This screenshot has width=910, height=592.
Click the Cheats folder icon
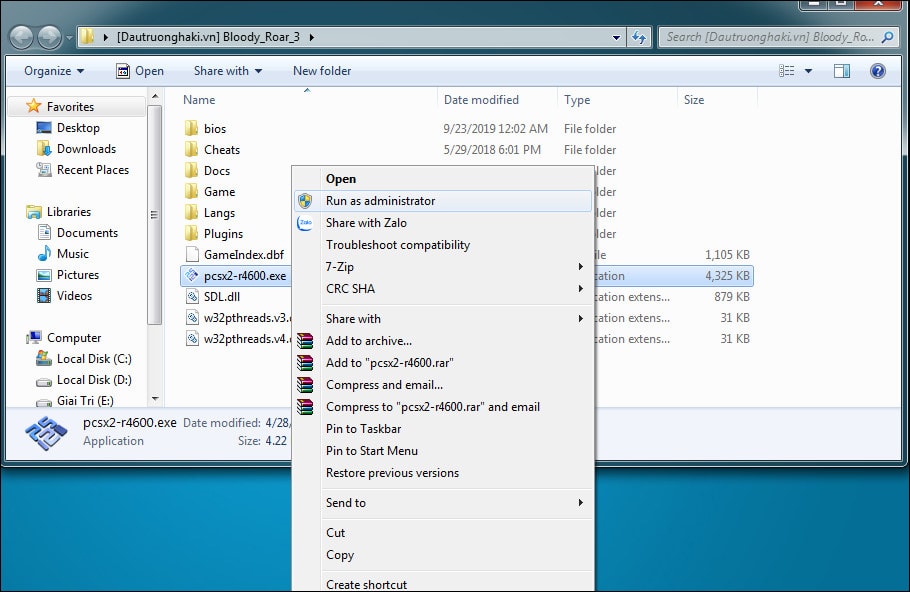click(192, 149)
